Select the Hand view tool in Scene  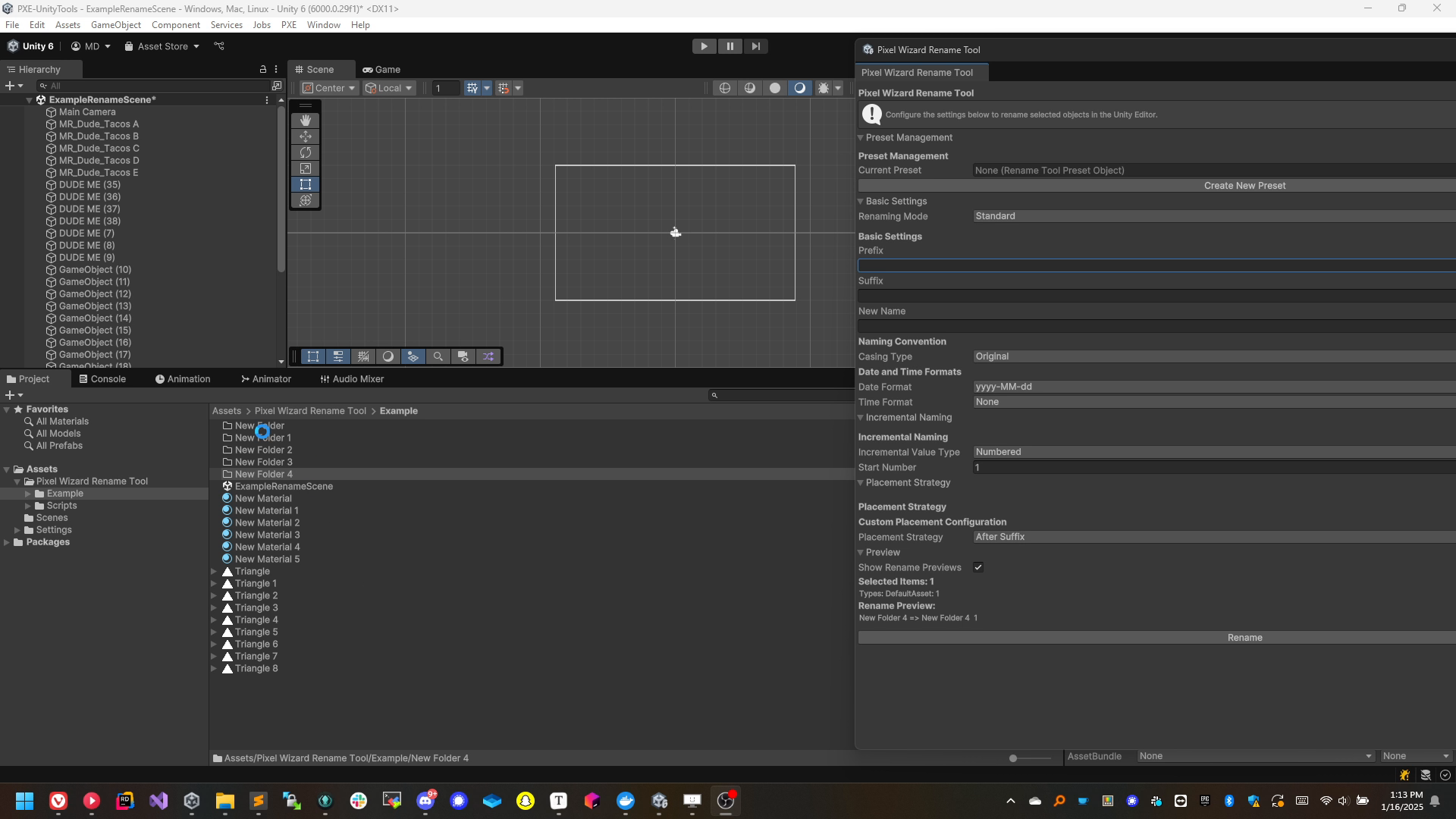coord(306,121)
